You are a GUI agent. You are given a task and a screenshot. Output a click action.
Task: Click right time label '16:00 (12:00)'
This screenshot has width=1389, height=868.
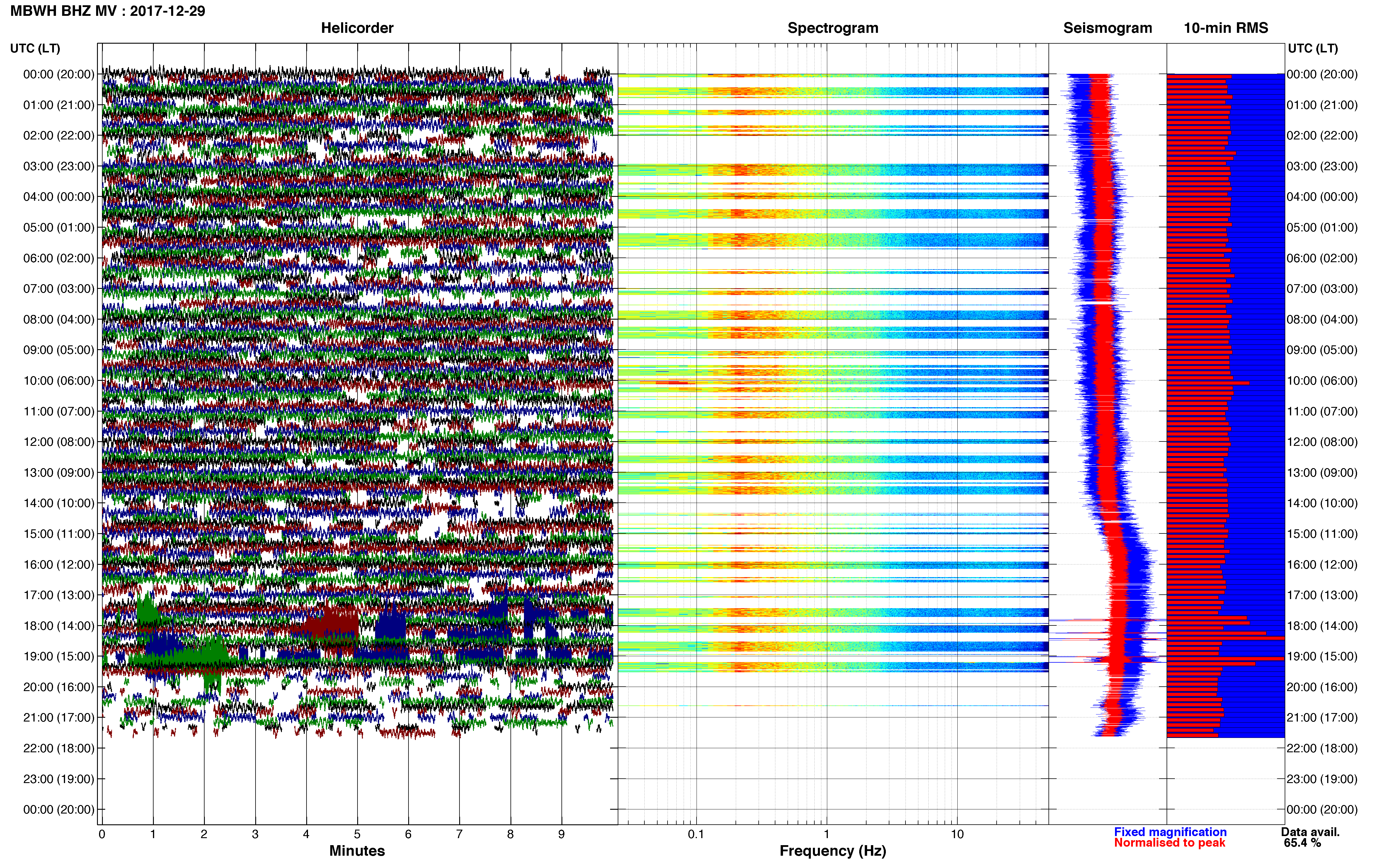[x=1322, y=564]
